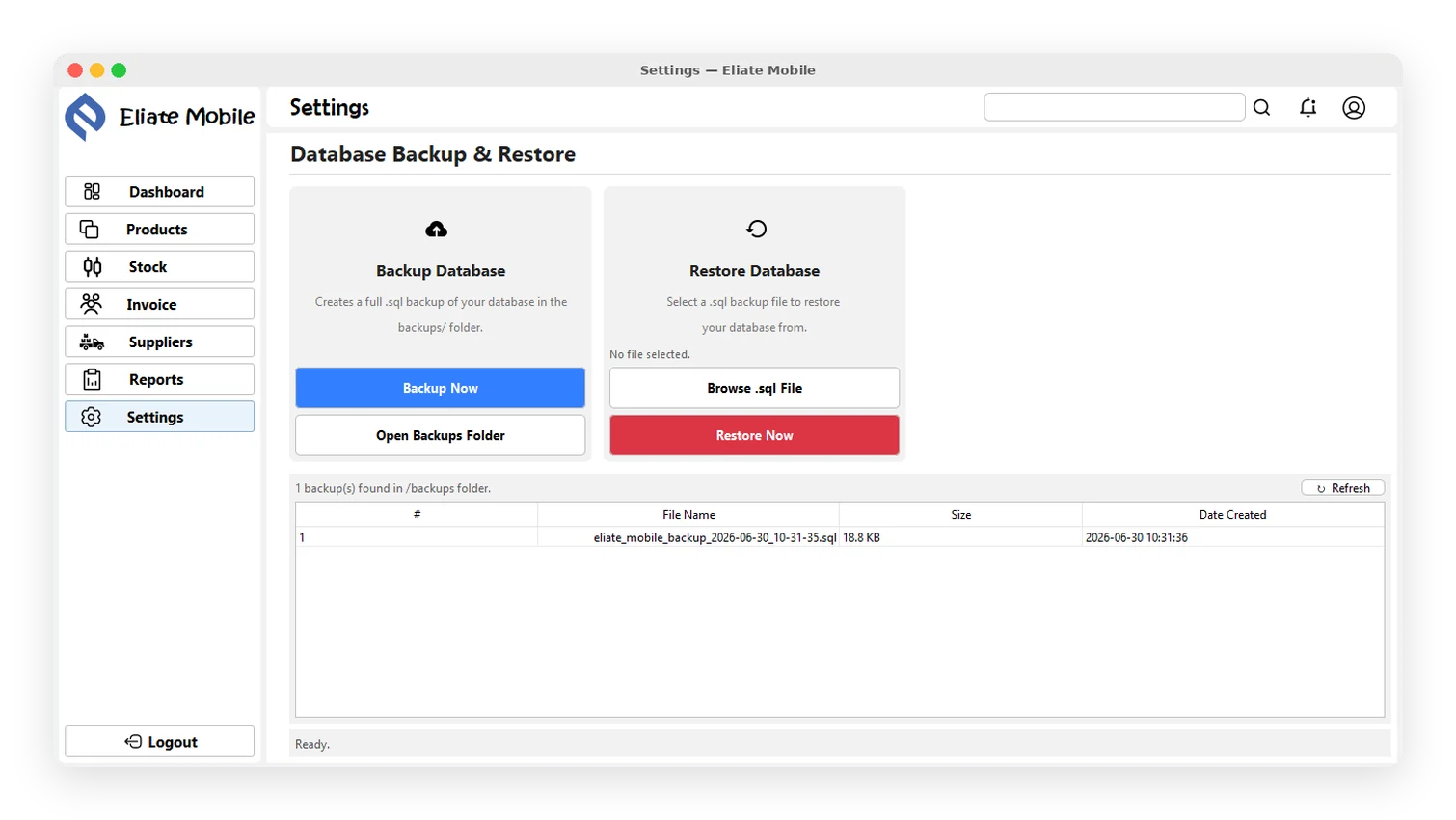Refresh the backups list

(x=1343, y=488)
